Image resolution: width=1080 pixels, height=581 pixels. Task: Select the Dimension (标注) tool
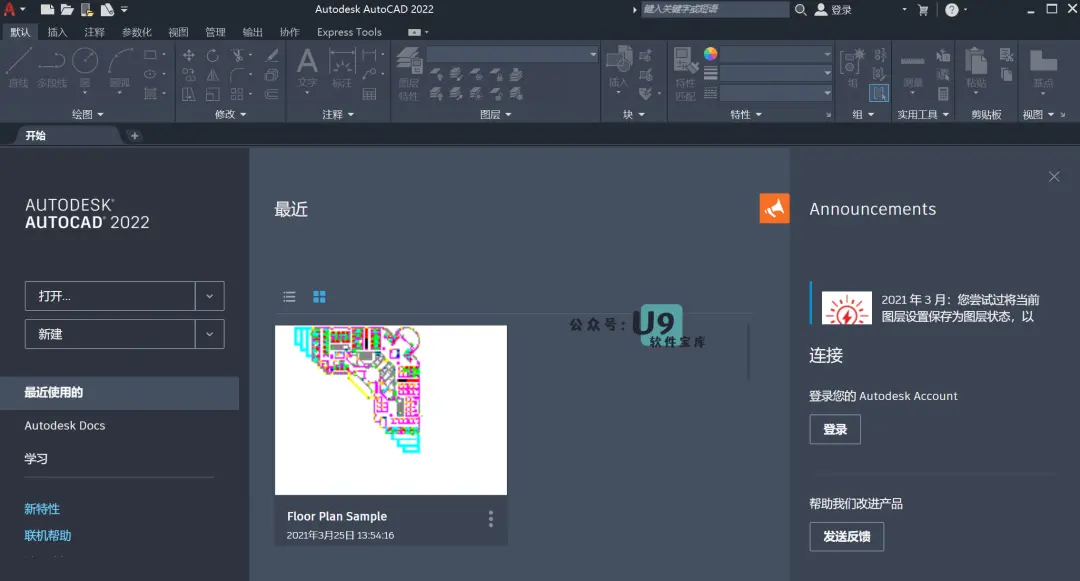click(342, 68)
